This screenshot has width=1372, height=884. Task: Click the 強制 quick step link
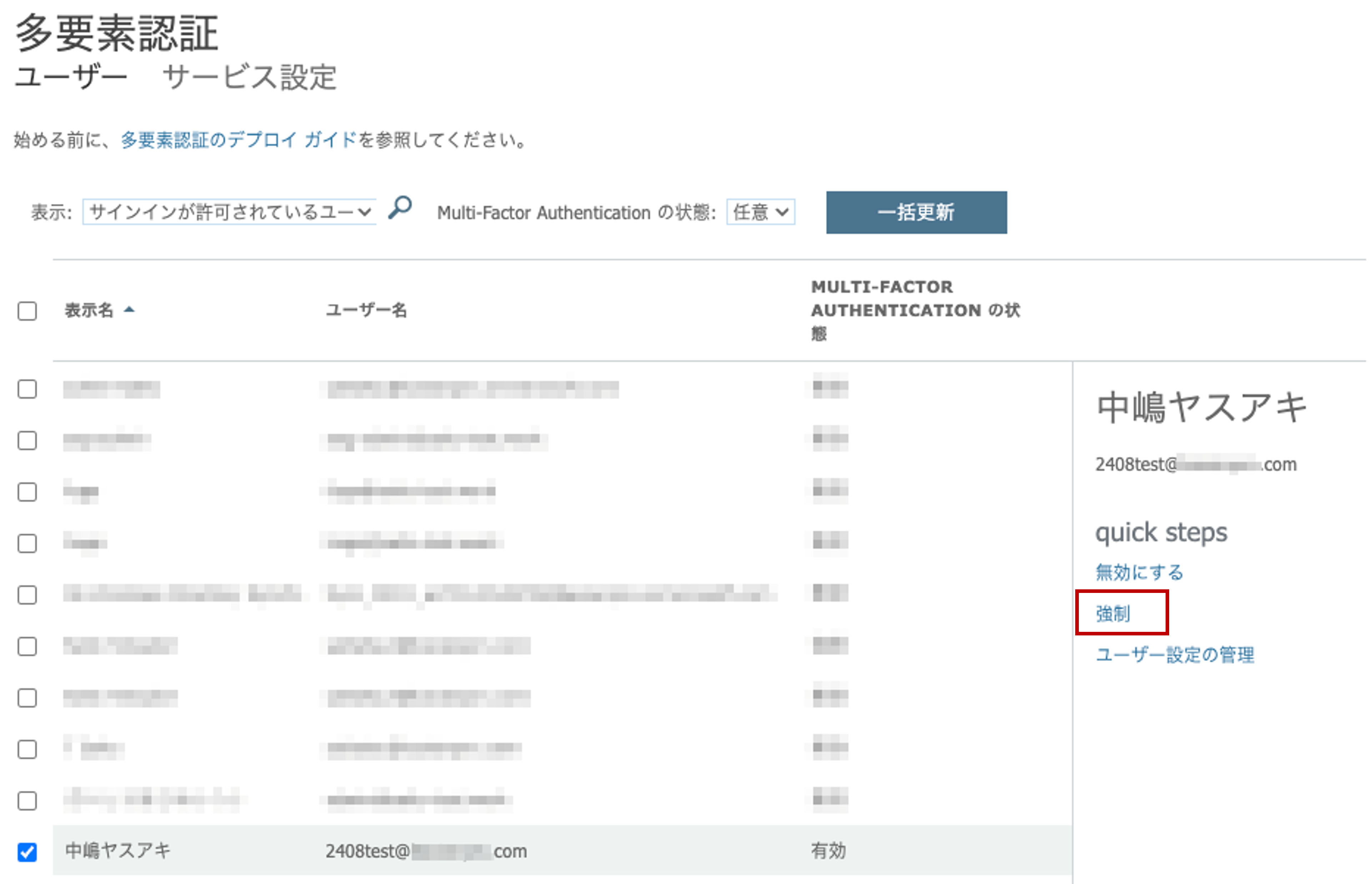(1113, 614)
